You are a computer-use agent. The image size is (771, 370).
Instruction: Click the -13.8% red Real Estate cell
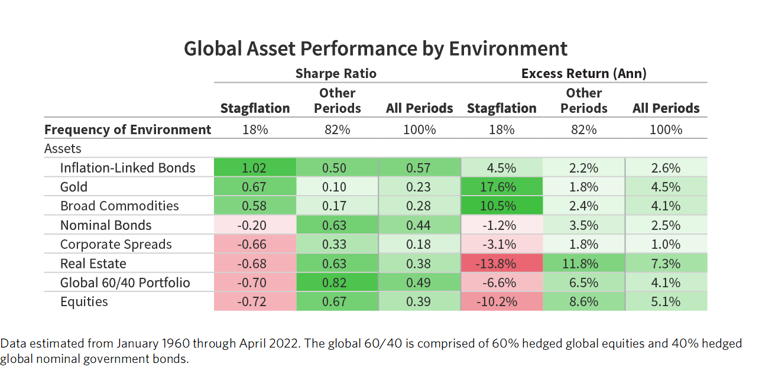click(502, 264)
